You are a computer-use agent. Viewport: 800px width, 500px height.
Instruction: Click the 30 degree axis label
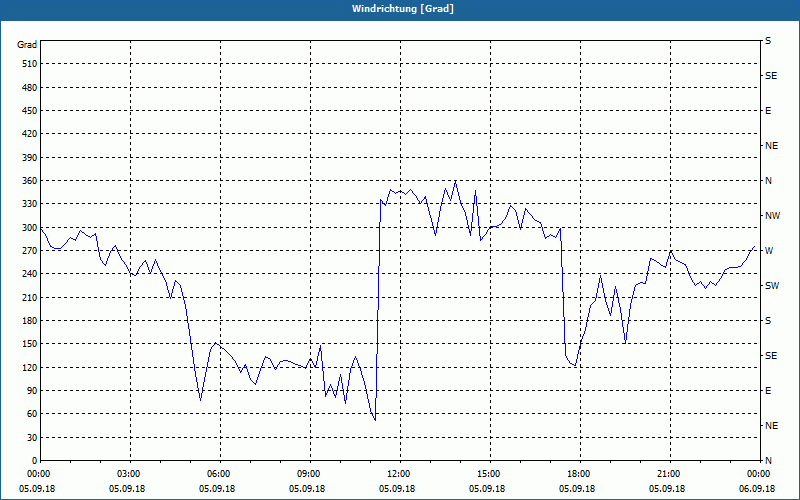tap(31, 438)
